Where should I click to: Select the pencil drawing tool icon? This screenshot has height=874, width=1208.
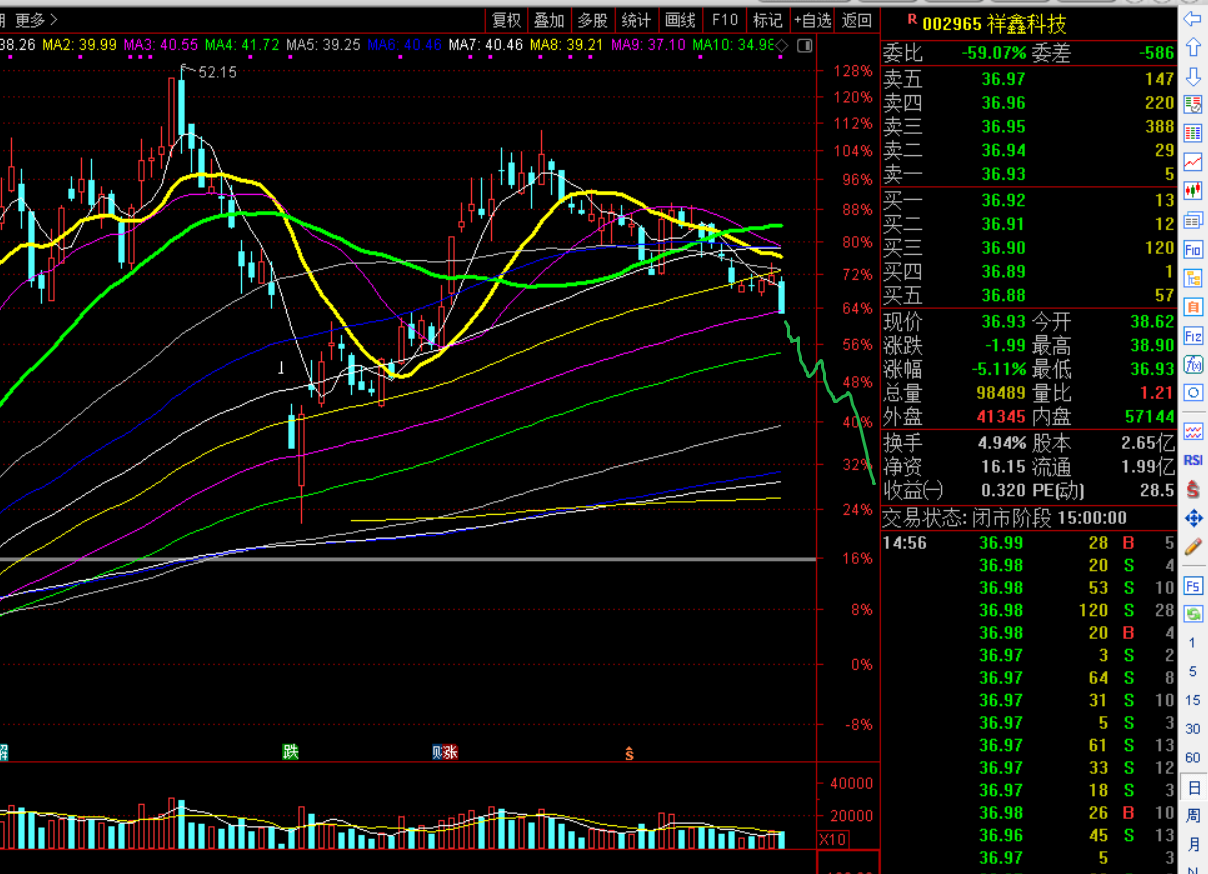coord(1192,547)
